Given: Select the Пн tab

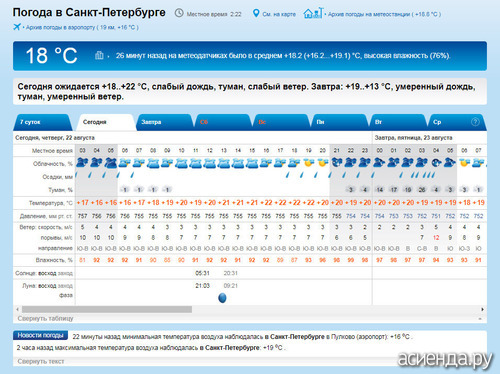Looking at the screenshot, I should [x=339, y=122].
